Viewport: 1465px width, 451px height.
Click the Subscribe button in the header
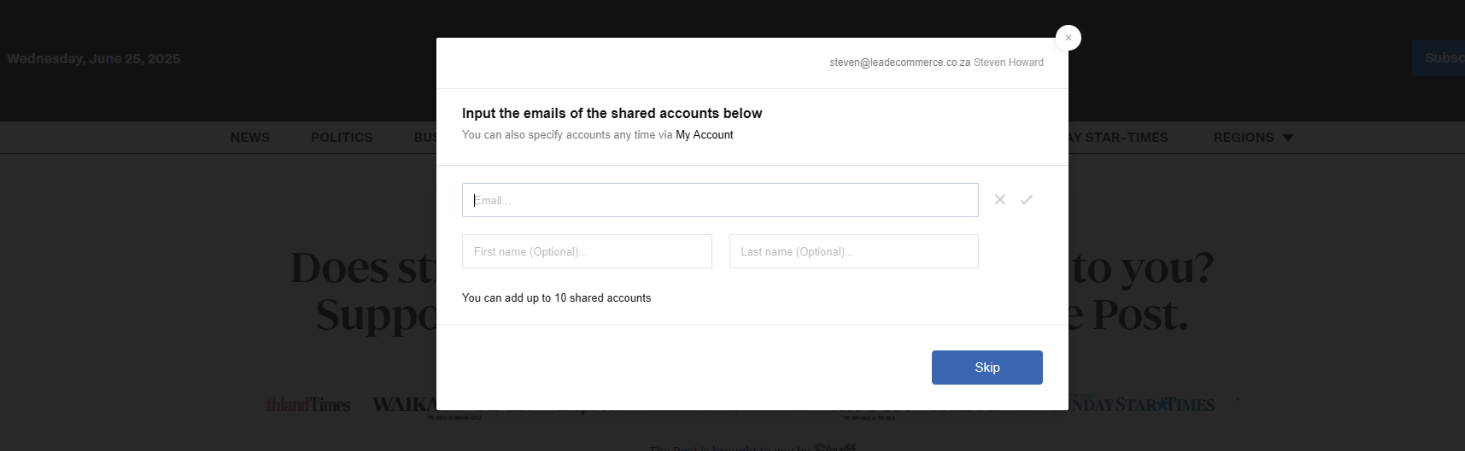point(1438,58)
